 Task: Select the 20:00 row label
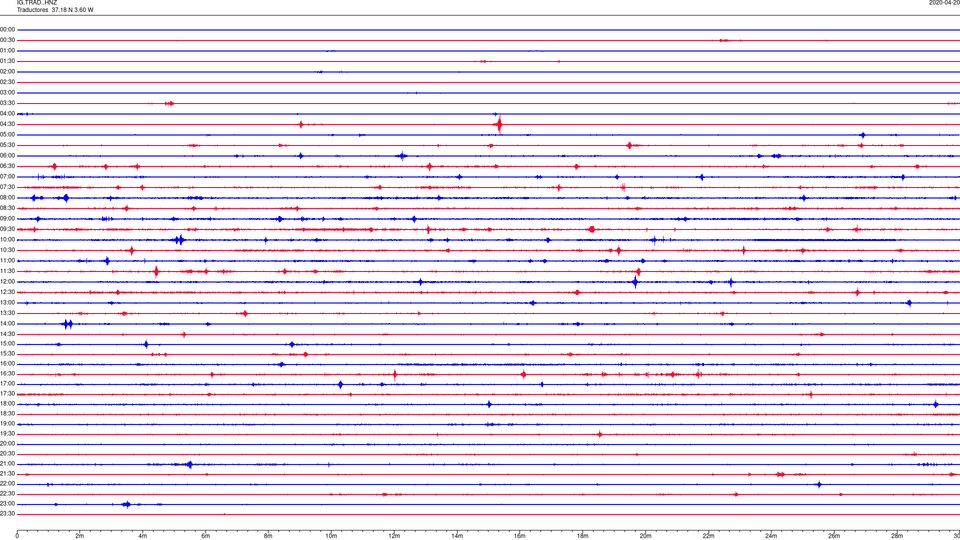point(8,444)
